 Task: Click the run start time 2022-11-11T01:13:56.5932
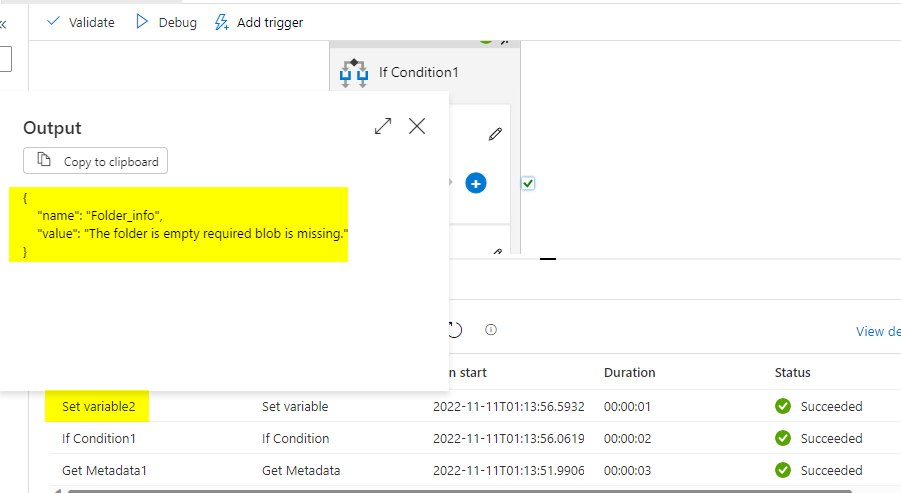click(509, 406)
